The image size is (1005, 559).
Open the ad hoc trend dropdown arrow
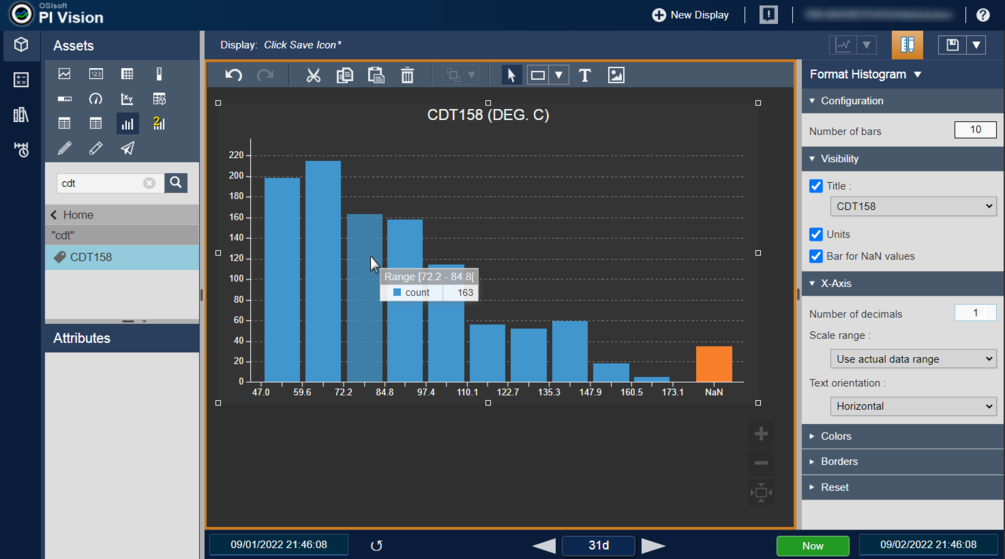tap(867, 45)
